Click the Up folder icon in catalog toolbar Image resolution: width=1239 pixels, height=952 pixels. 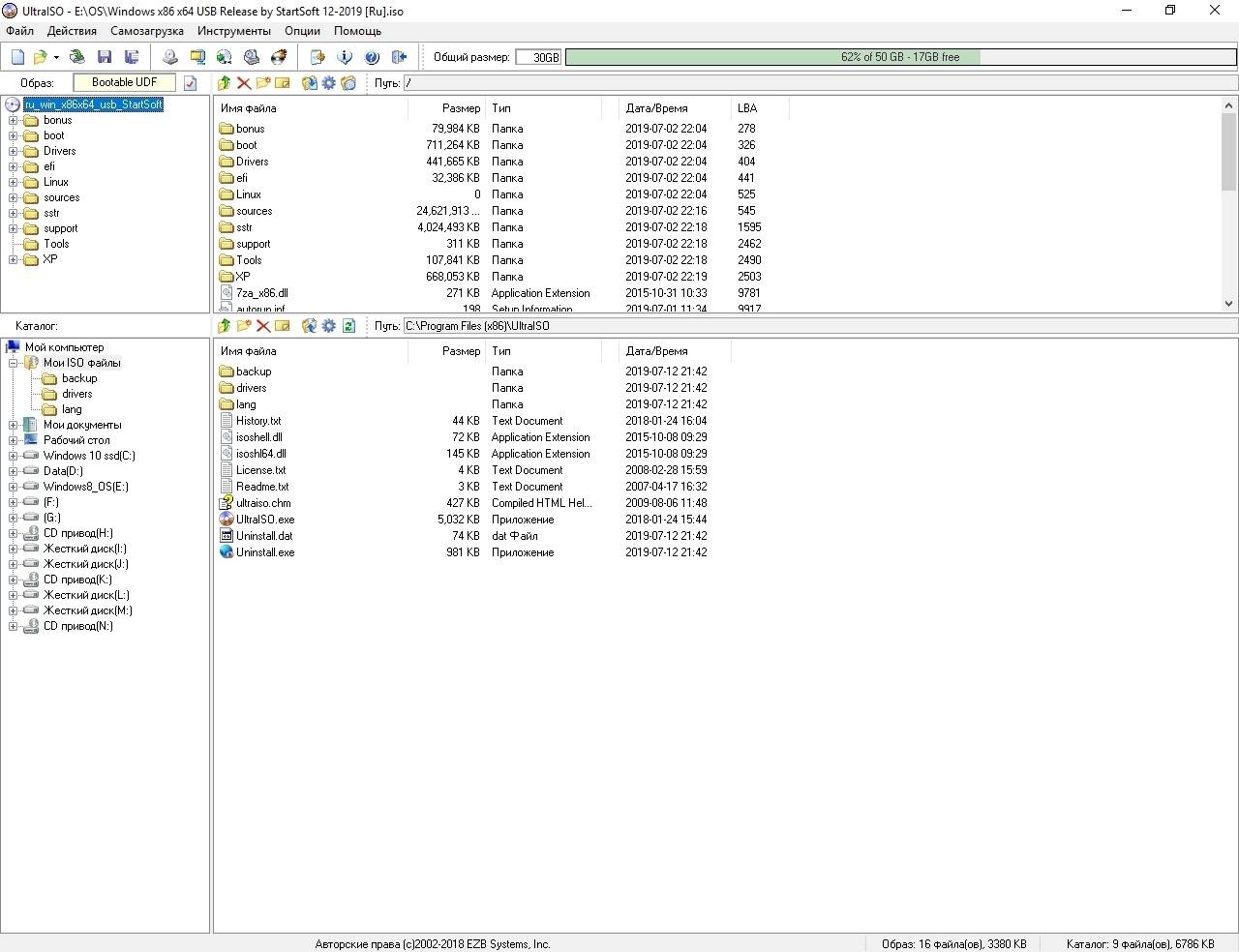225,326
